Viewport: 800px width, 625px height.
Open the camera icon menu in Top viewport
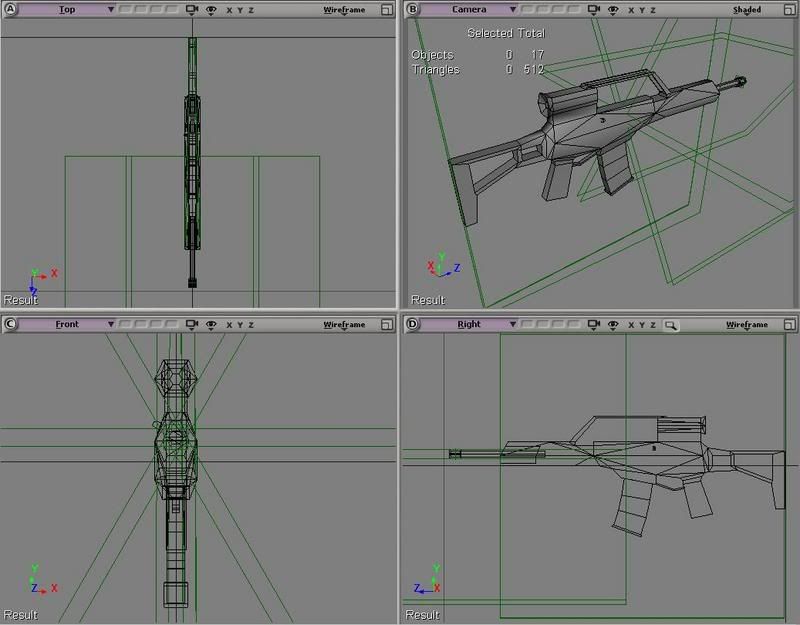pyautogui.click(x=192, y=10)
